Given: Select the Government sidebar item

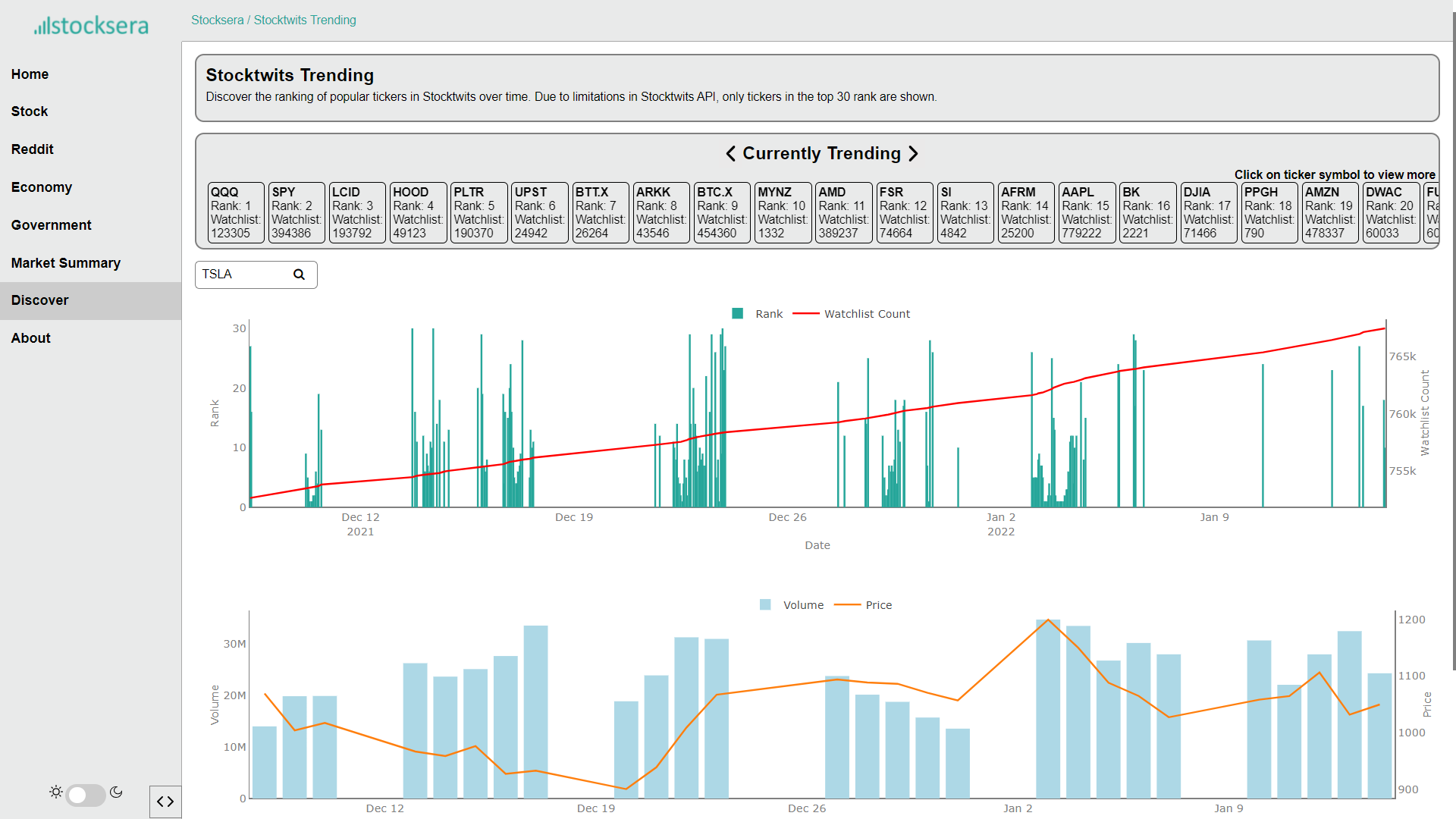Looking at the screenshot, I should 52,225.
